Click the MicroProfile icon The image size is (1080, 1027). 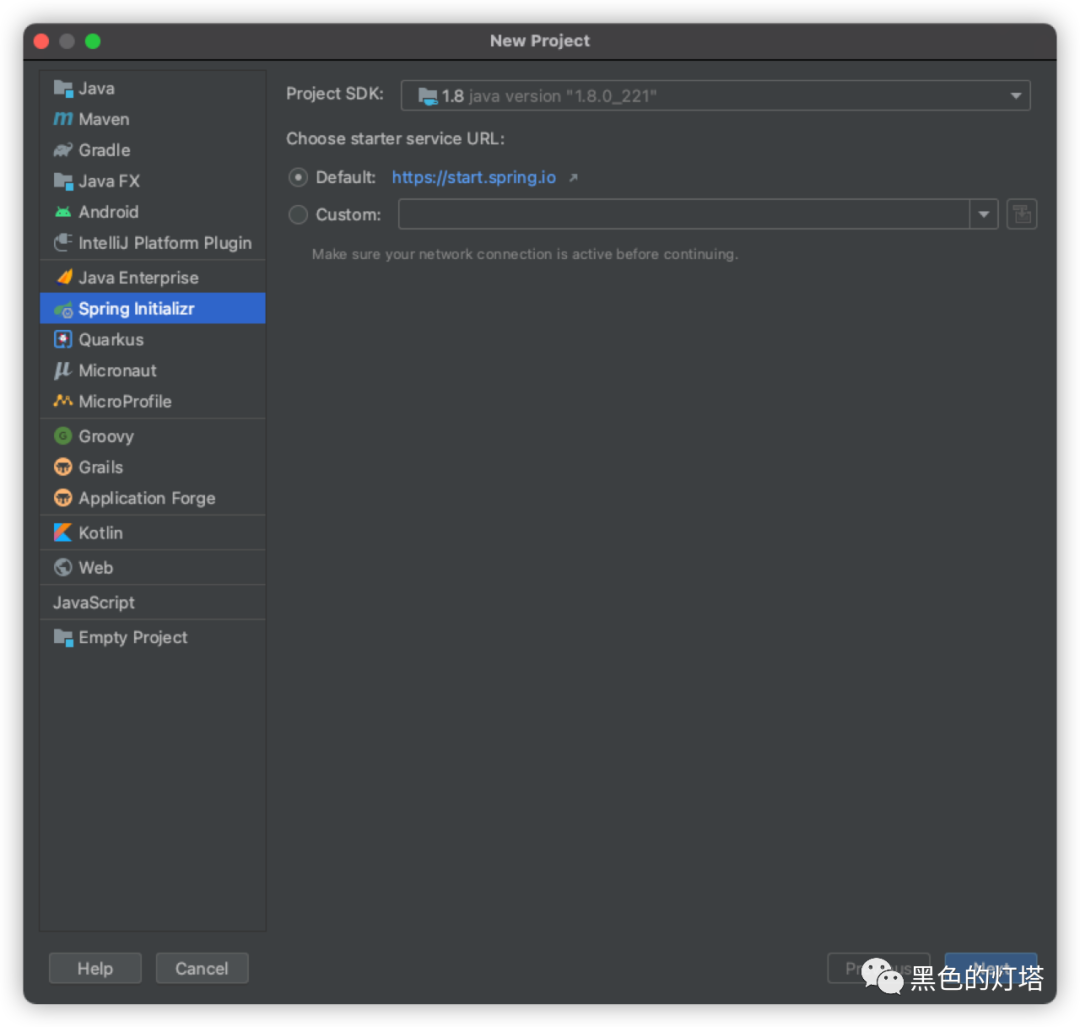(x=63, y=401)
